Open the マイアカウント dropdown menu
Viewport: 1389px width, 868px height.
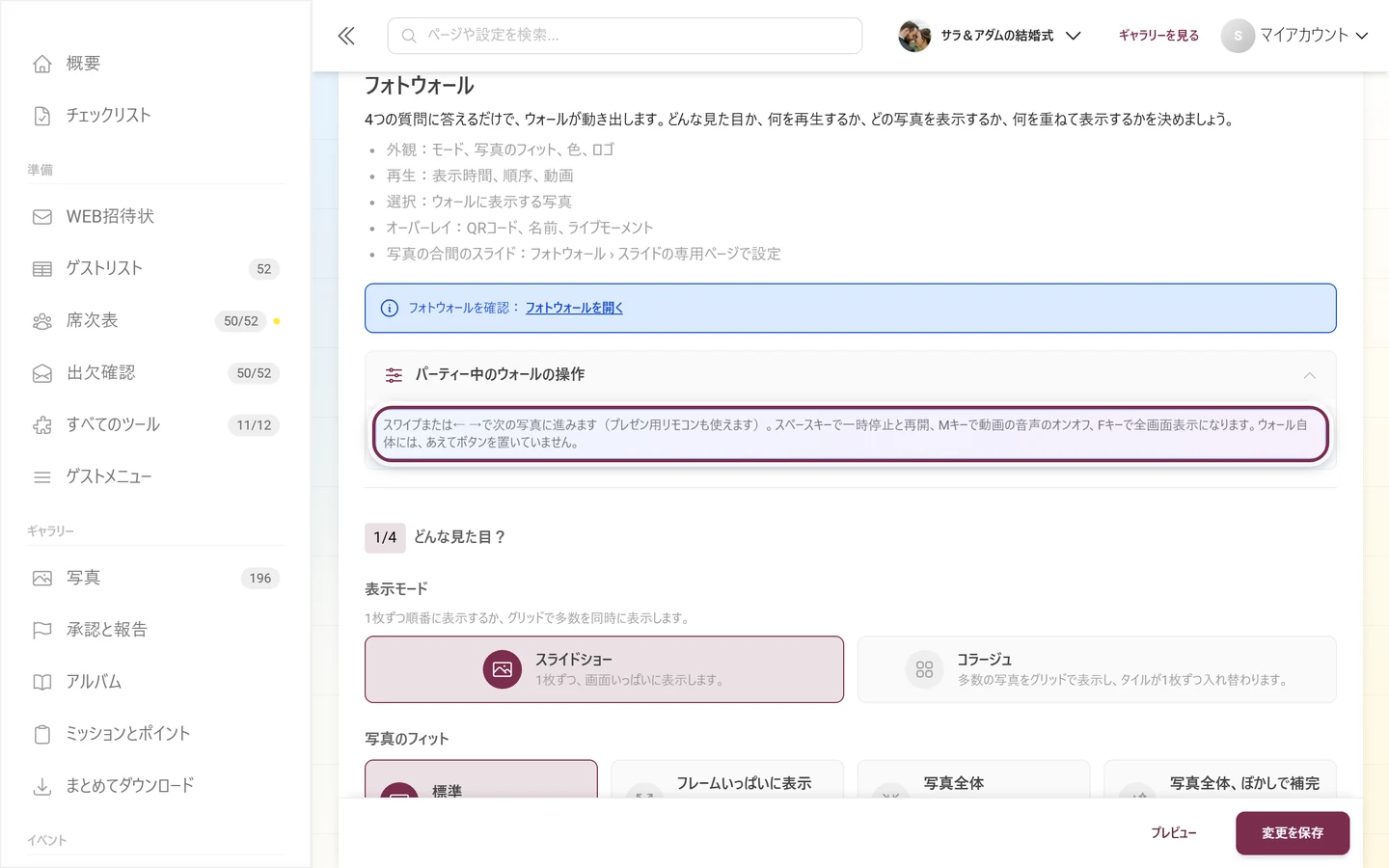[1294, 36]
